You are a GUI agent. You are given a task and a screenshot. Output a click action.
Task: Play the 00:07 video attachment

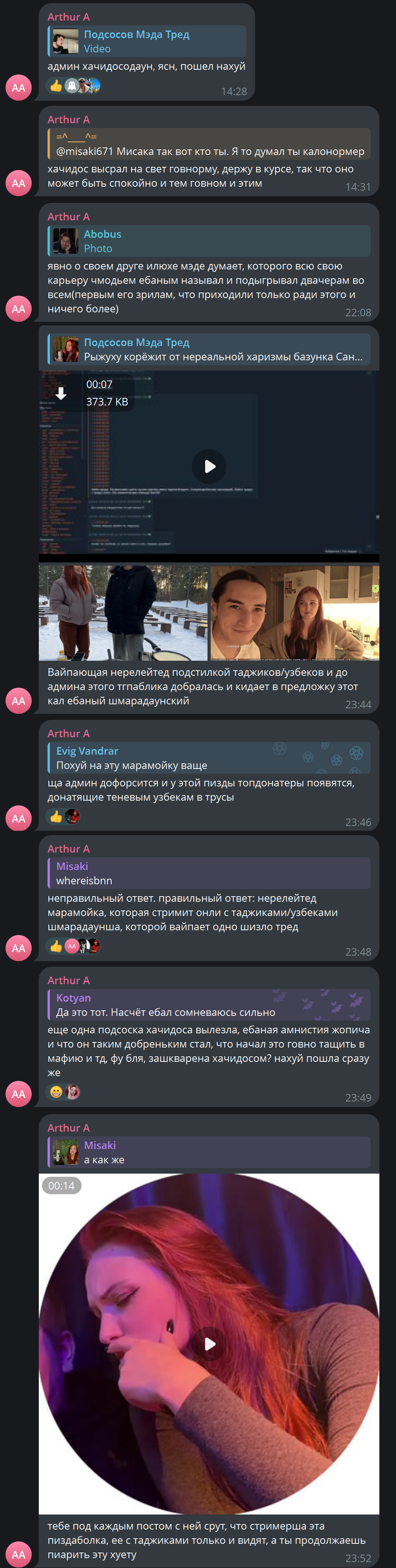(209, 466)
